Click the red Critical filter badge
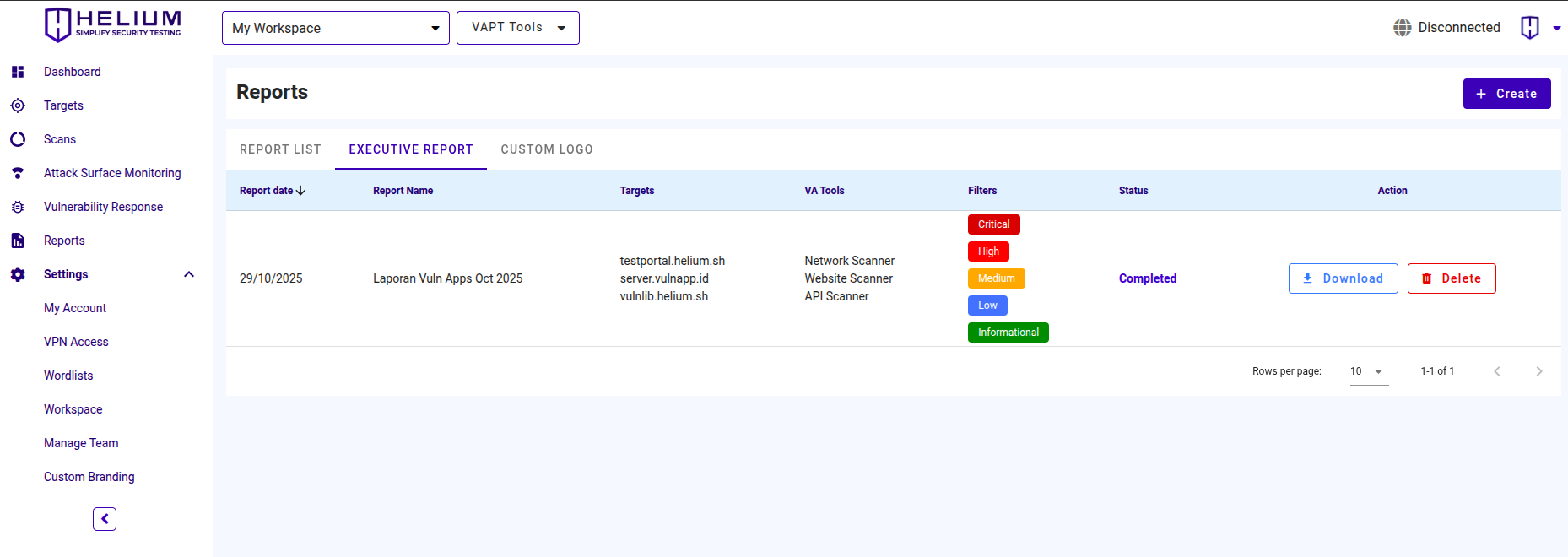The image size is (1568, 557). point(993,224)
